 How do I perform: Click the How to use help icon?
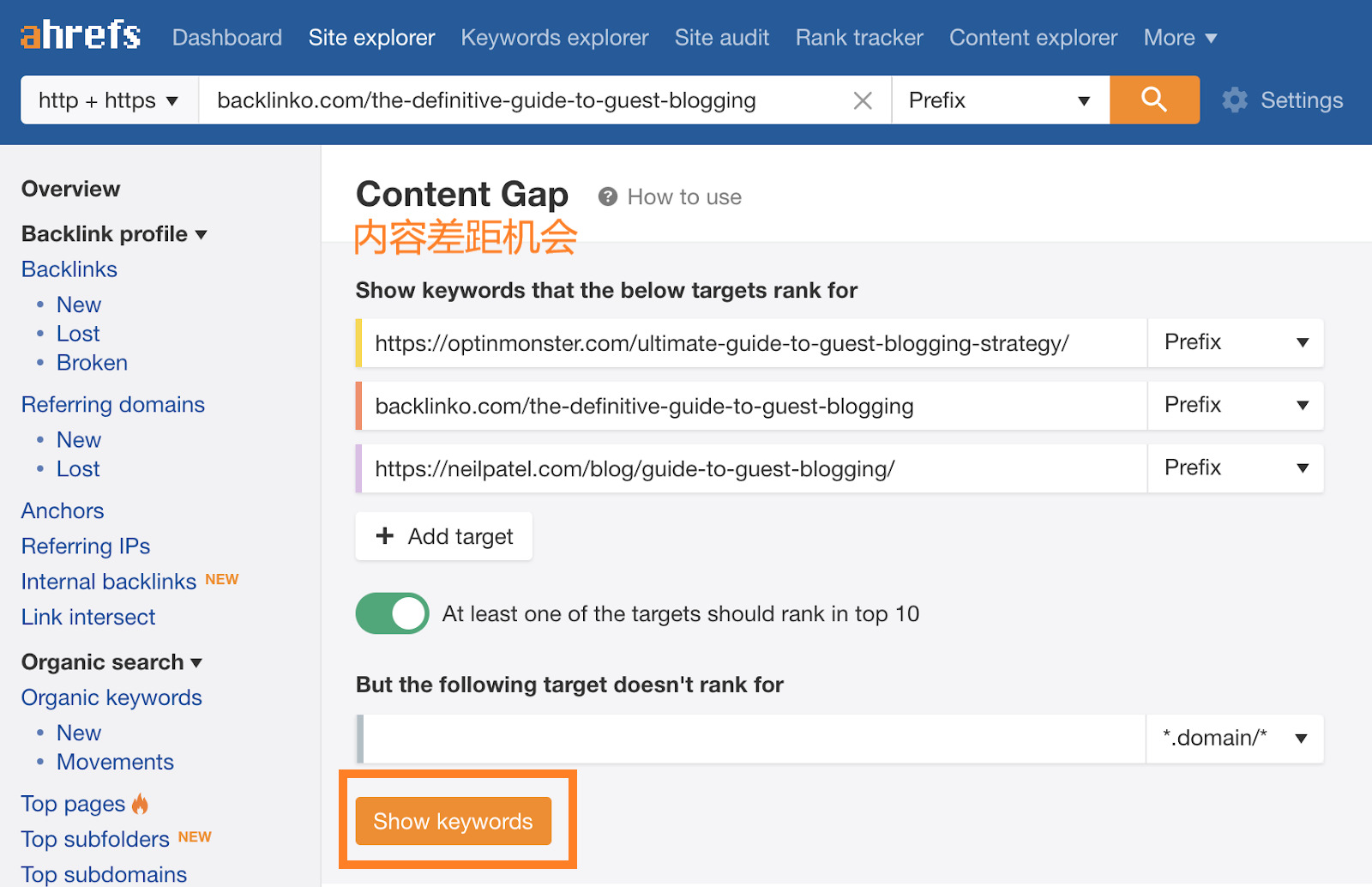607,196
